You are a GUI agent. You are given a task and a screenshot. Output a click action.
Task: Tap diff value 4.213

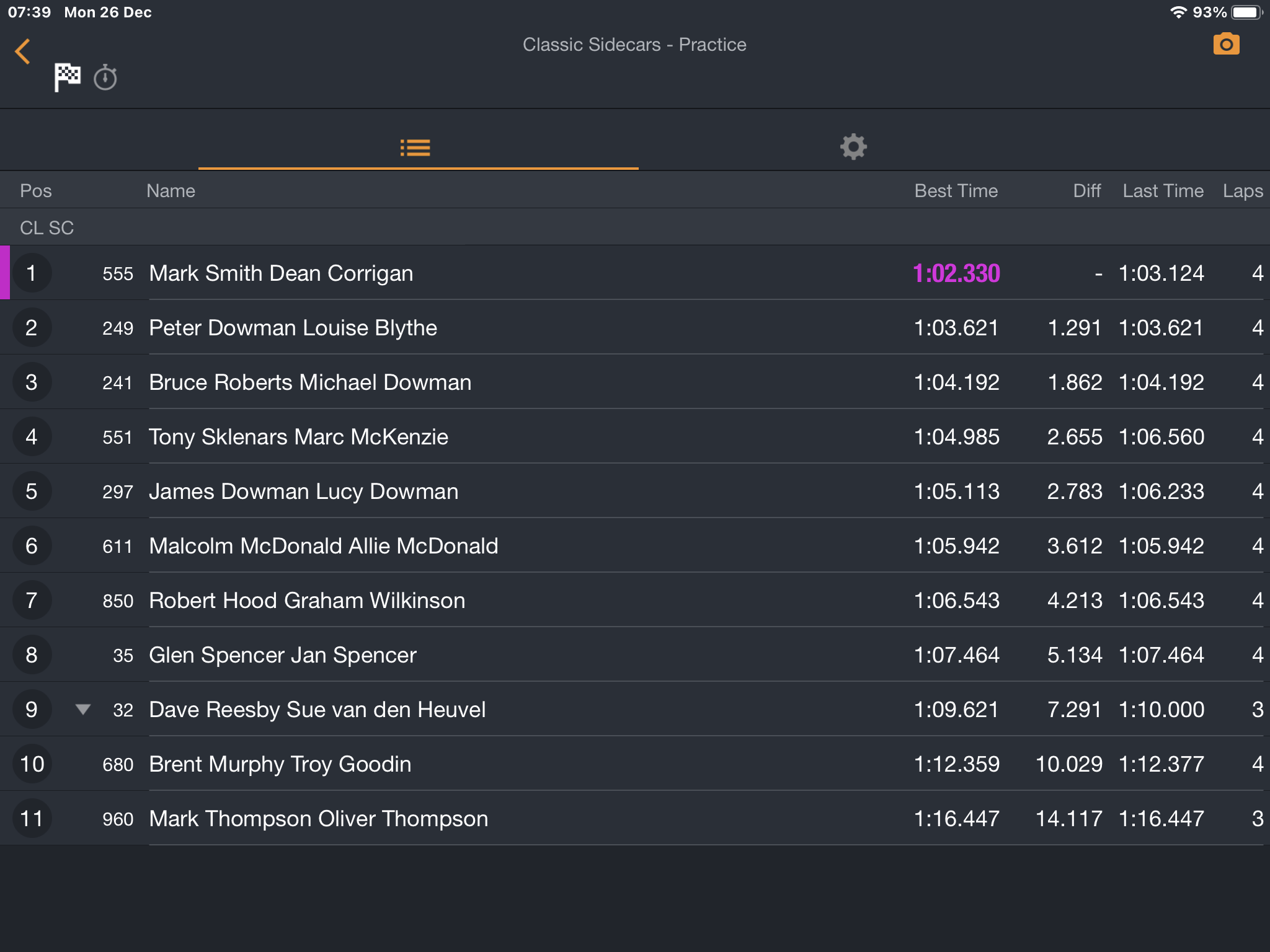(1075, 601)
